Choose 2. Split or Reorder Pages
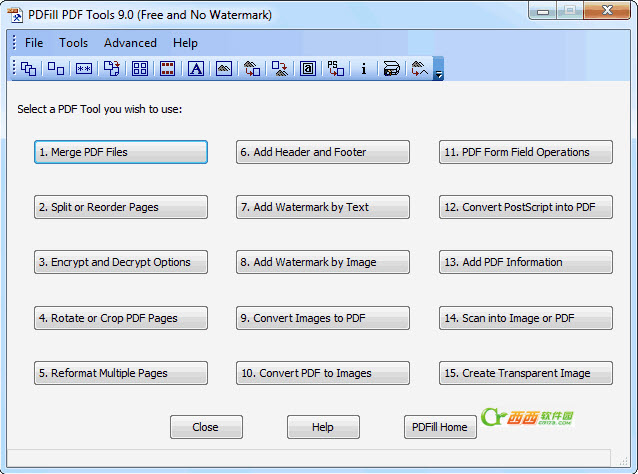Image resolution: width=638 pixels, height=474 pixels. [x=121, y=207]
